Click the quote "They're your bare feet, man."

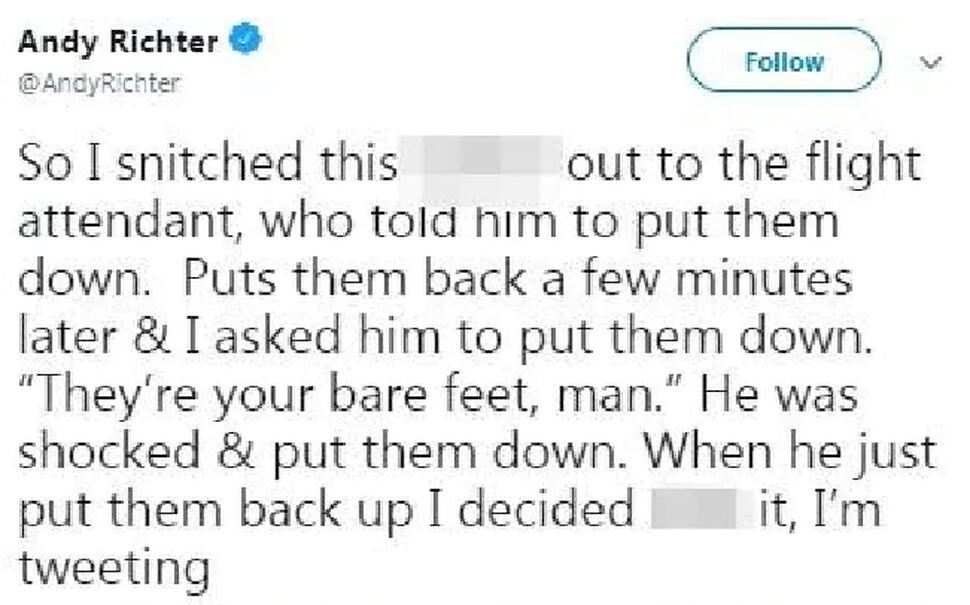(350, 396)
